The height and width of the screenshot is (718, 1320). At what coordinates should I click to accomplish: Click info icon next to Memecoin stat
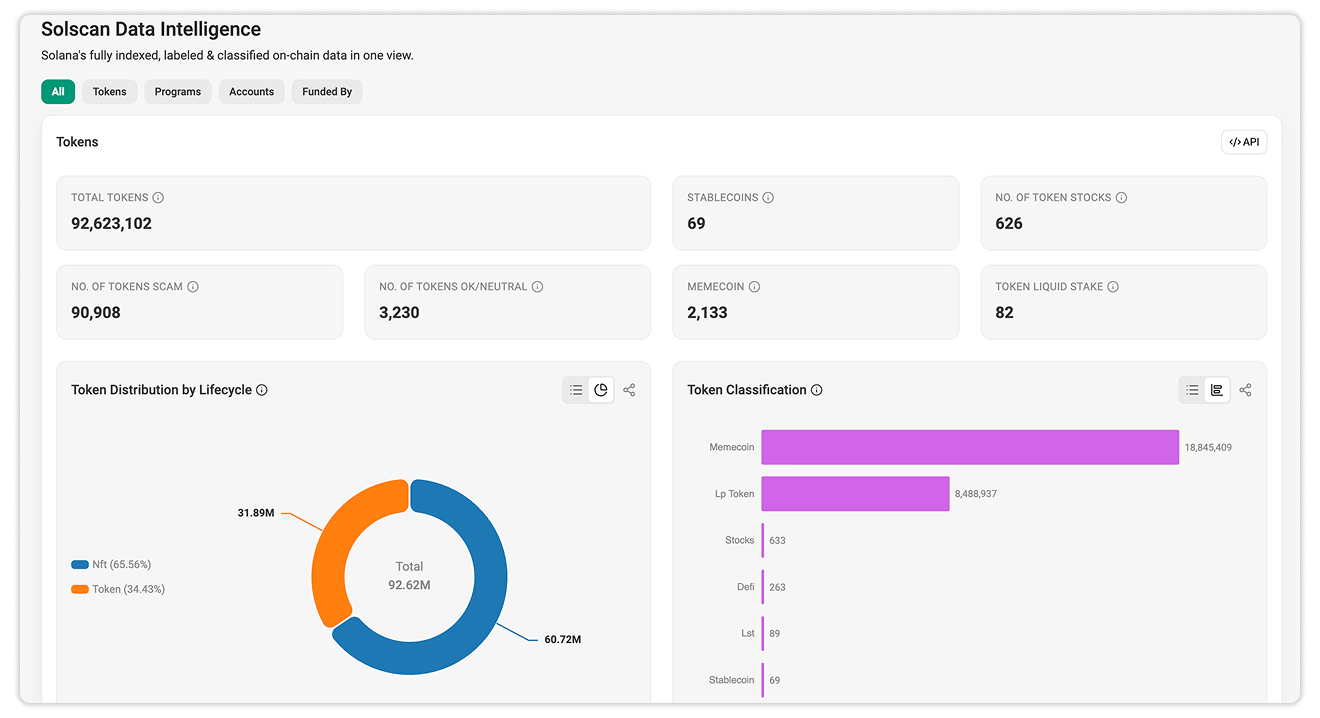click(754, 287)
